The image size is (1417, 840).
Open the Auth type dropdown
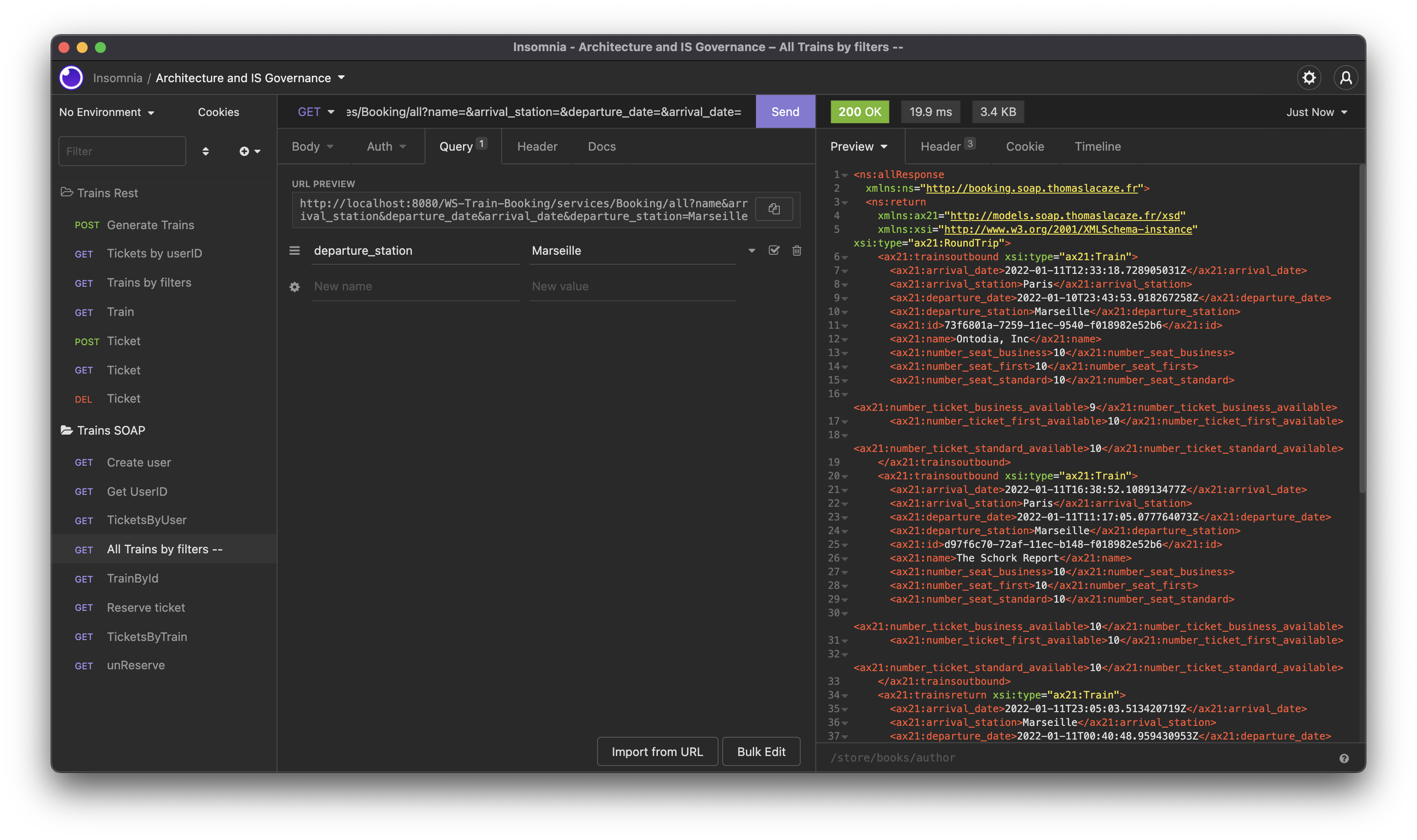point(387,147)
